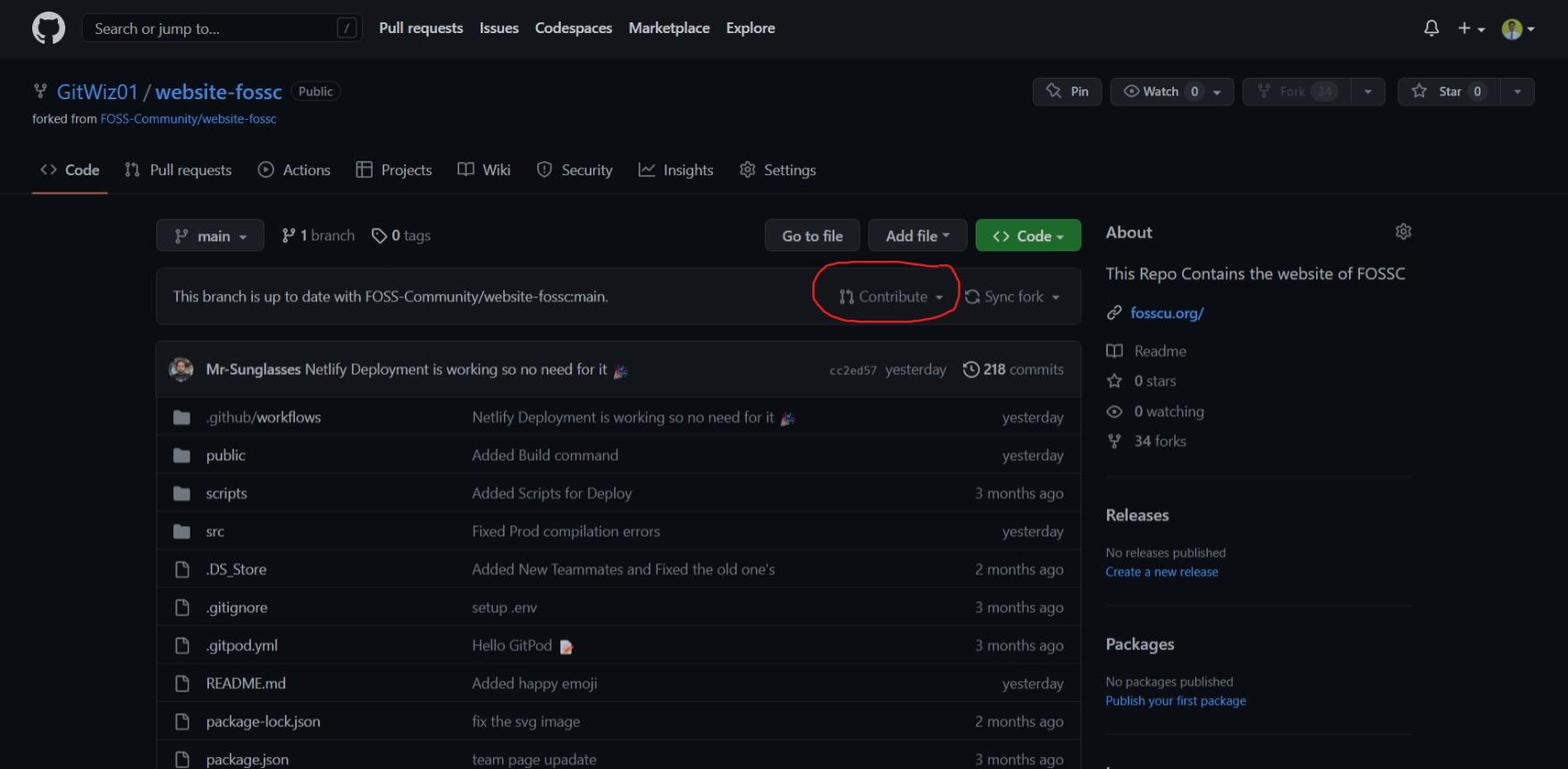The height and width of the screenshot is (769, 1568).
Task: Click the .gitignore file icon
Action: [x=182, y=607]
